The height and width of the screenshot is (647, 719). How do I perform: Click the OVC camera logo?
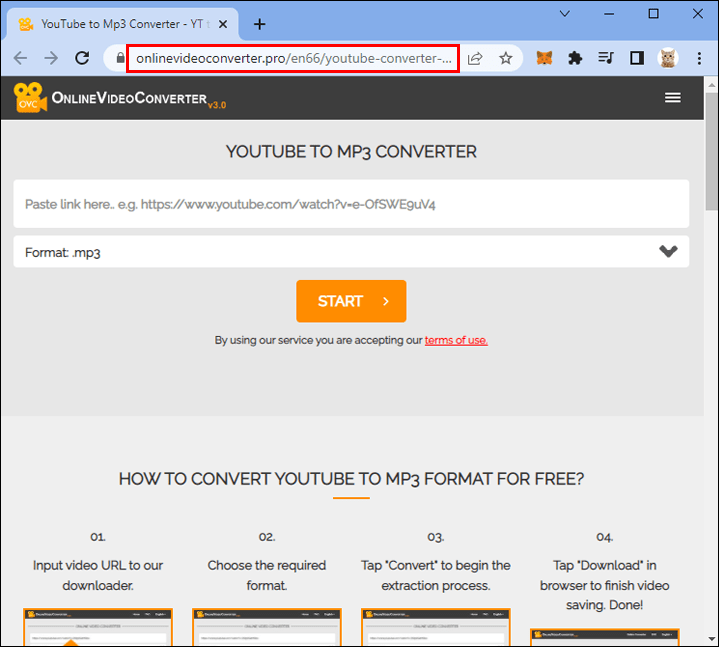(30, 98)
